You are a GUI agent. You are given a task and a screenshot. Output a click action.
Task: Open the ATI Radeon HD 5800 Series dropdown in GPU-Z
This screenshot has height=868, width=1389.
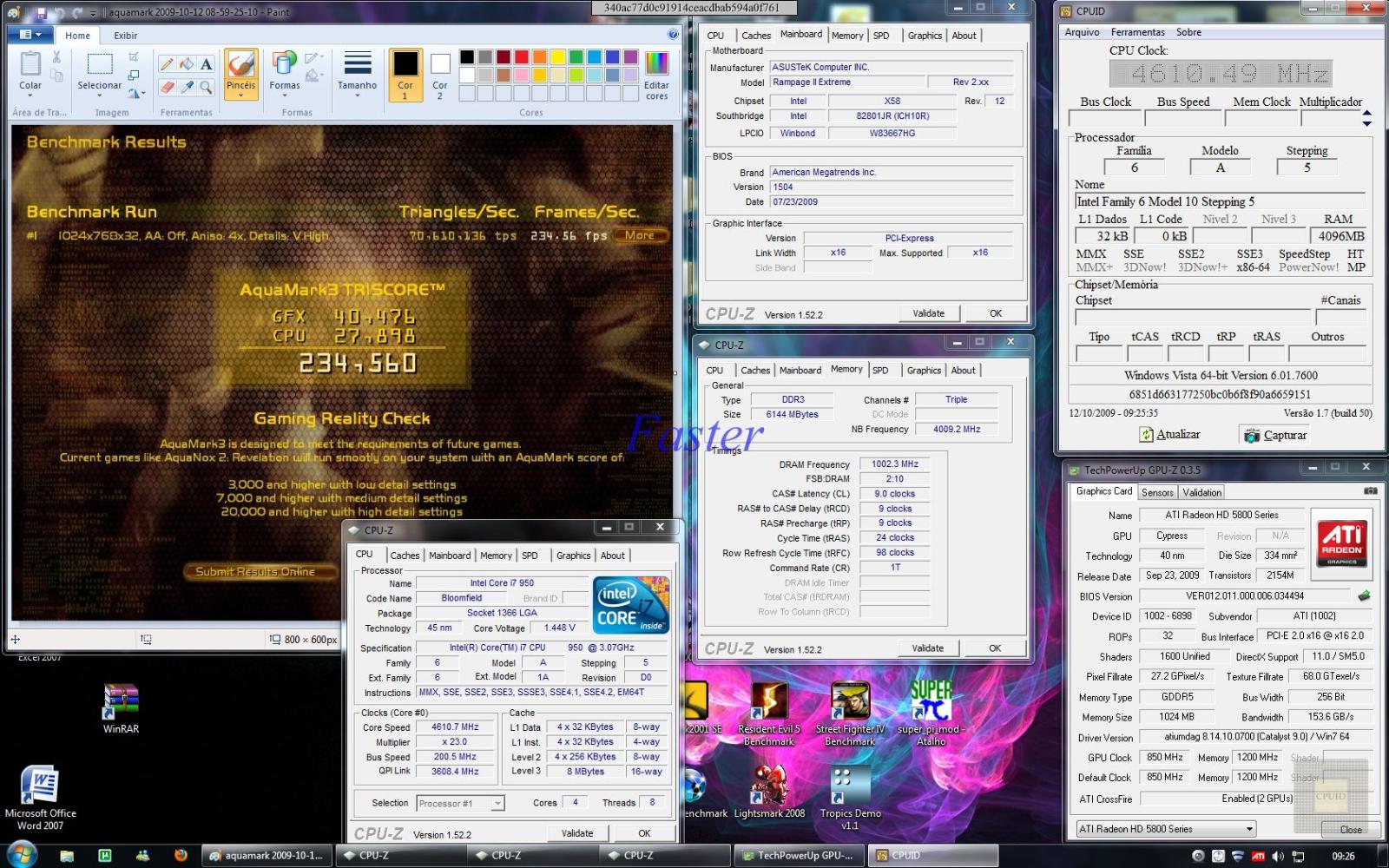(x=1166, y=829)
